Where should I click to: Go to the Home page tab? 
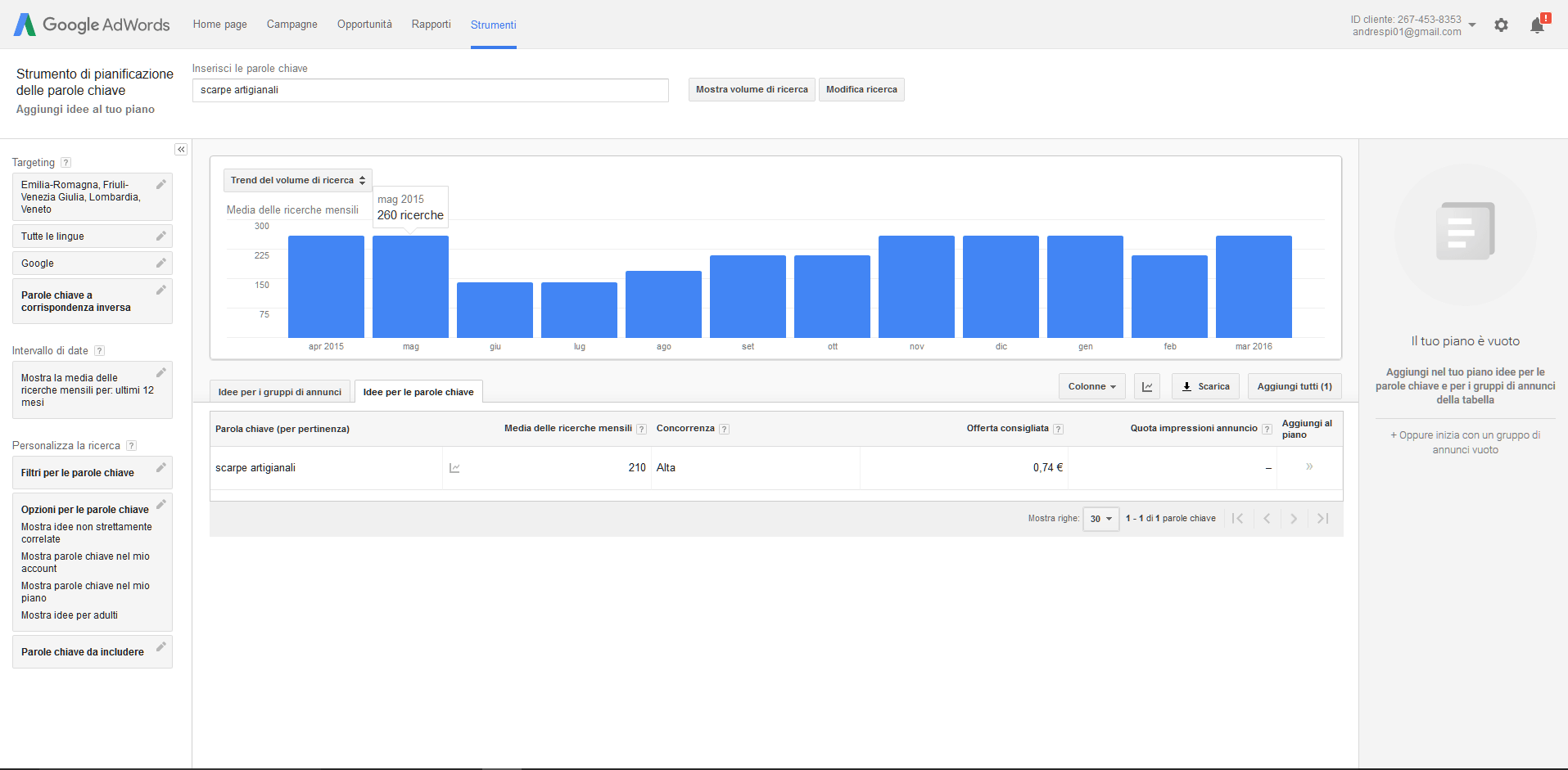pos(220,25)
